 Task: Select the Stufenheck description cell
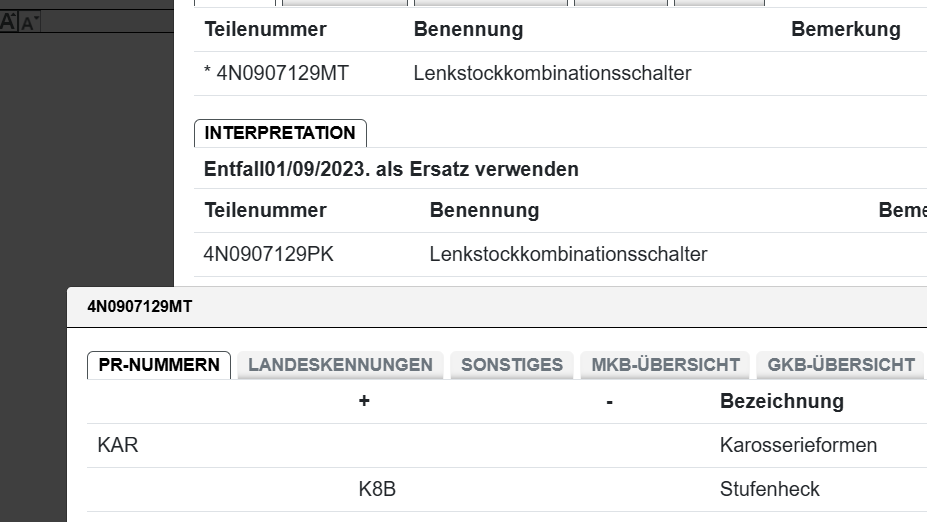click(769, 489)
